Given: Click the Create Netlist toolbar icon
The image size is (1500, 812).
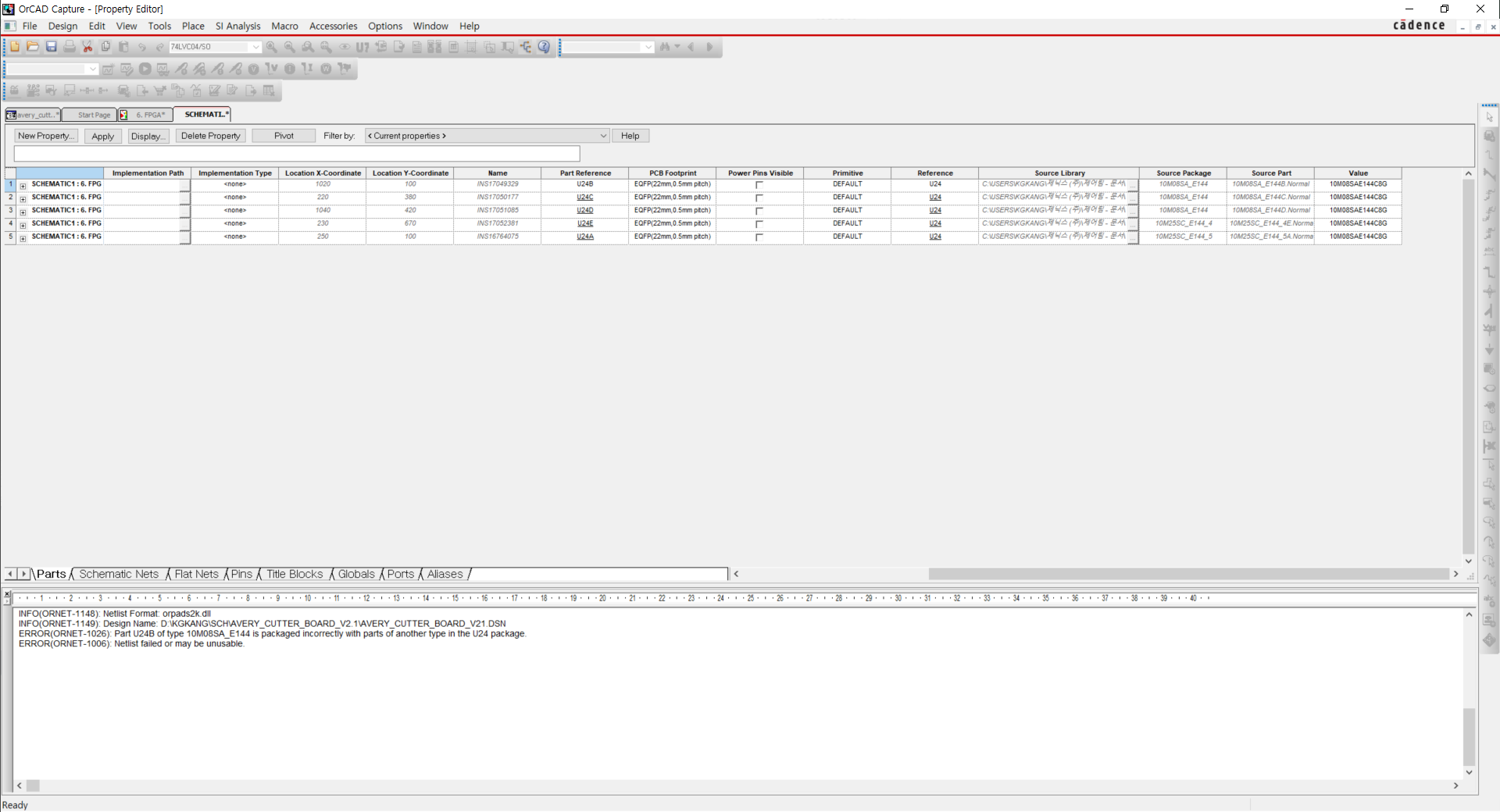Looking at the screenshot, I should (x=417, y=47).
